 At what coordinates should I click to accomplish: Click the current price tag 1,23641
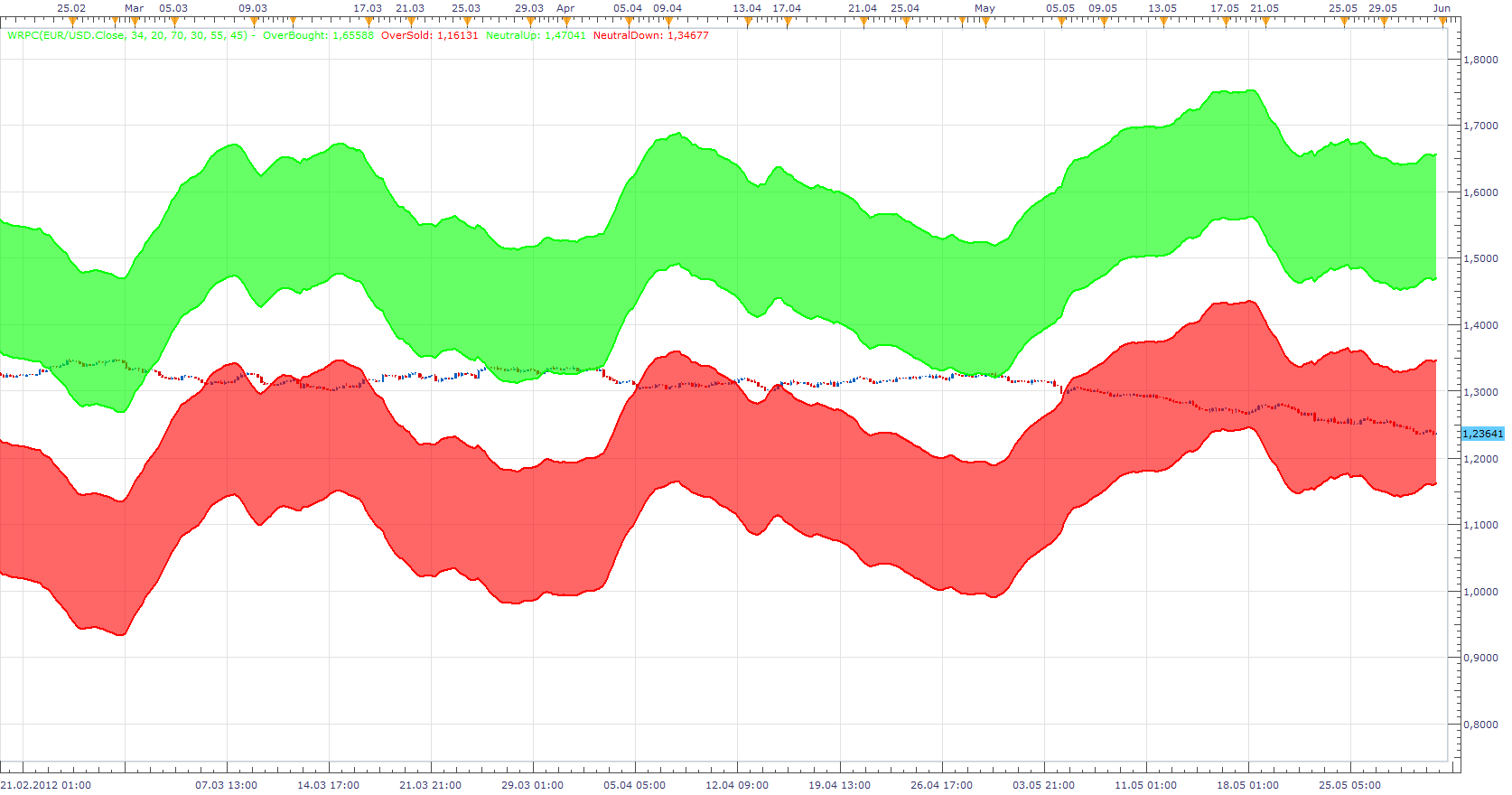(x=1483, y=434)
